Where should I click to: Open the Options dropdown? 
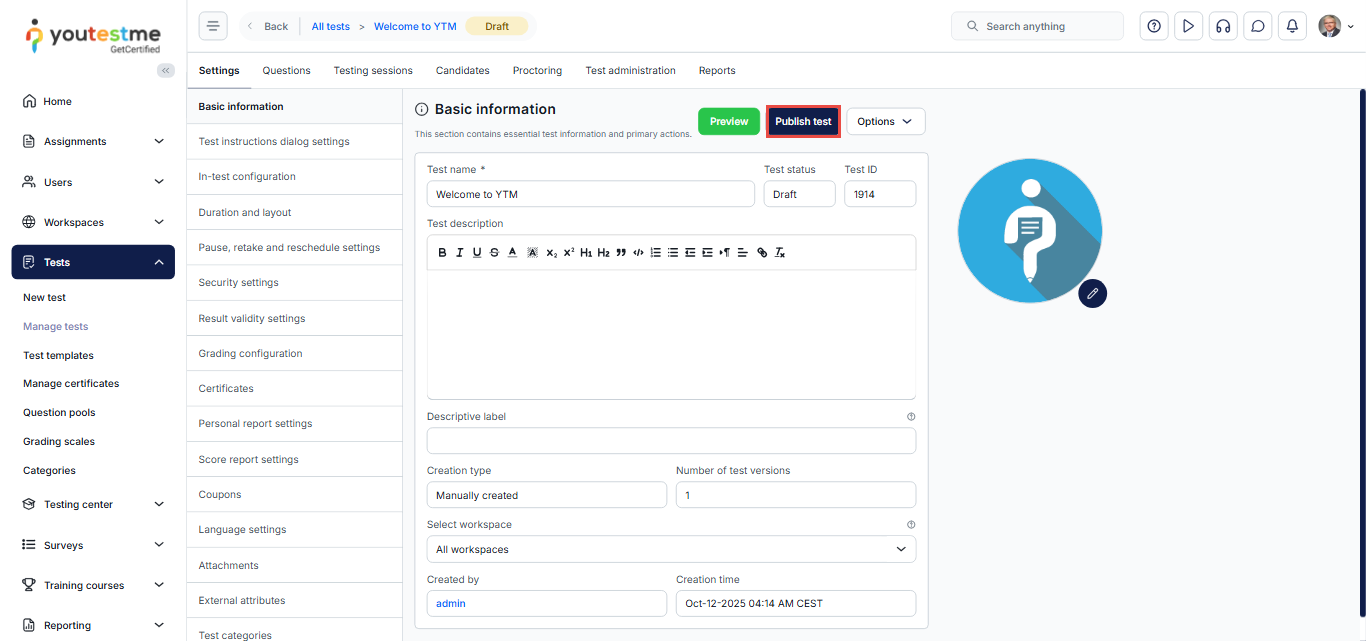point(885,121)
